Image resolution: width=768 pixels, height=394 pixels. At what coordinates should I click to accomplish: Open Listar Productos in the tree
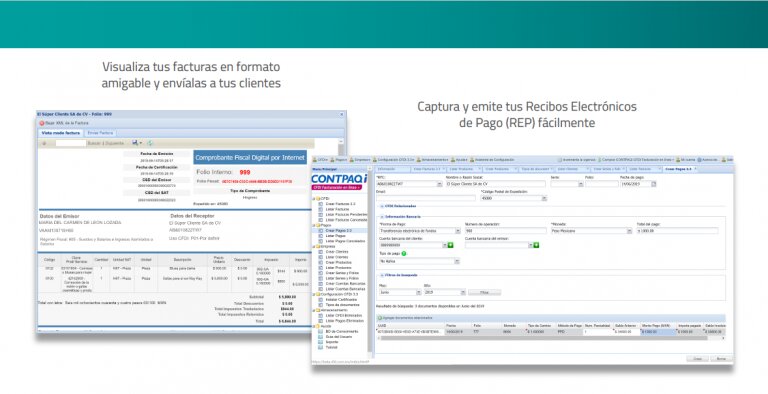[x=338, y=268]
